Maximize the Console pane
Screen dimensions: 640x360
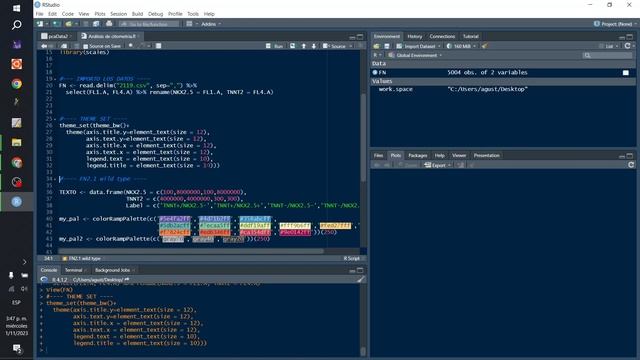(360, 270)
